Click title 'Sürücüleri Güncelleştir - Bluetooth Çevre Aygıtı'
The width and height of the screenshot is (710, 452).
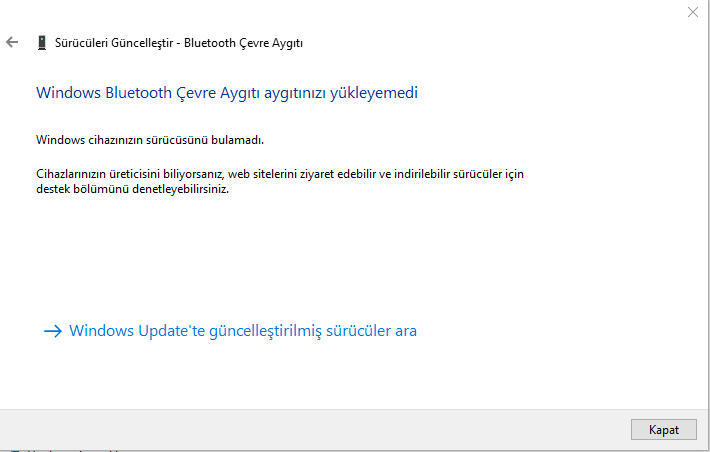tap(179, 43)
